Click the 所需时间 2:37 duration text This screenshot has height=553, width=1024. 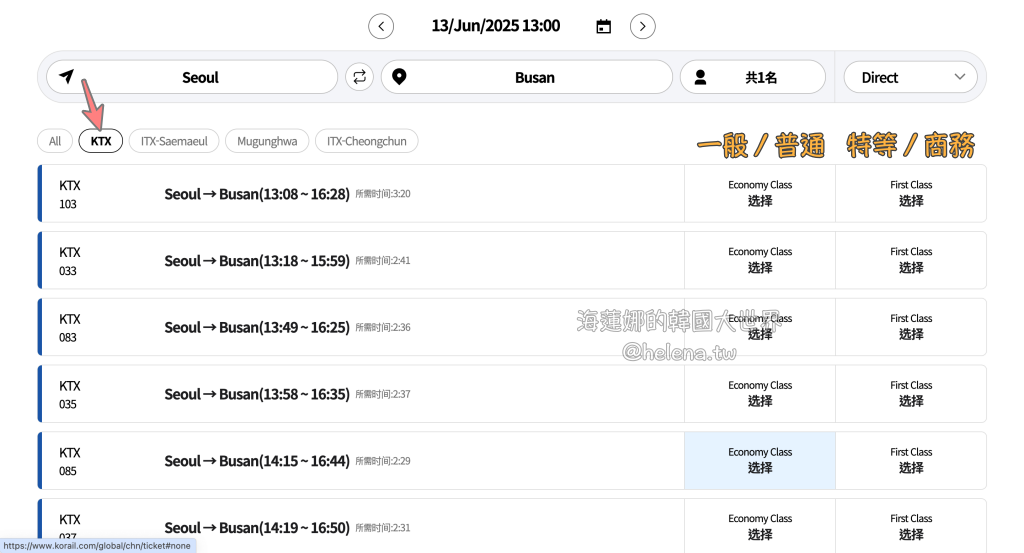click(x=383, y=394)
